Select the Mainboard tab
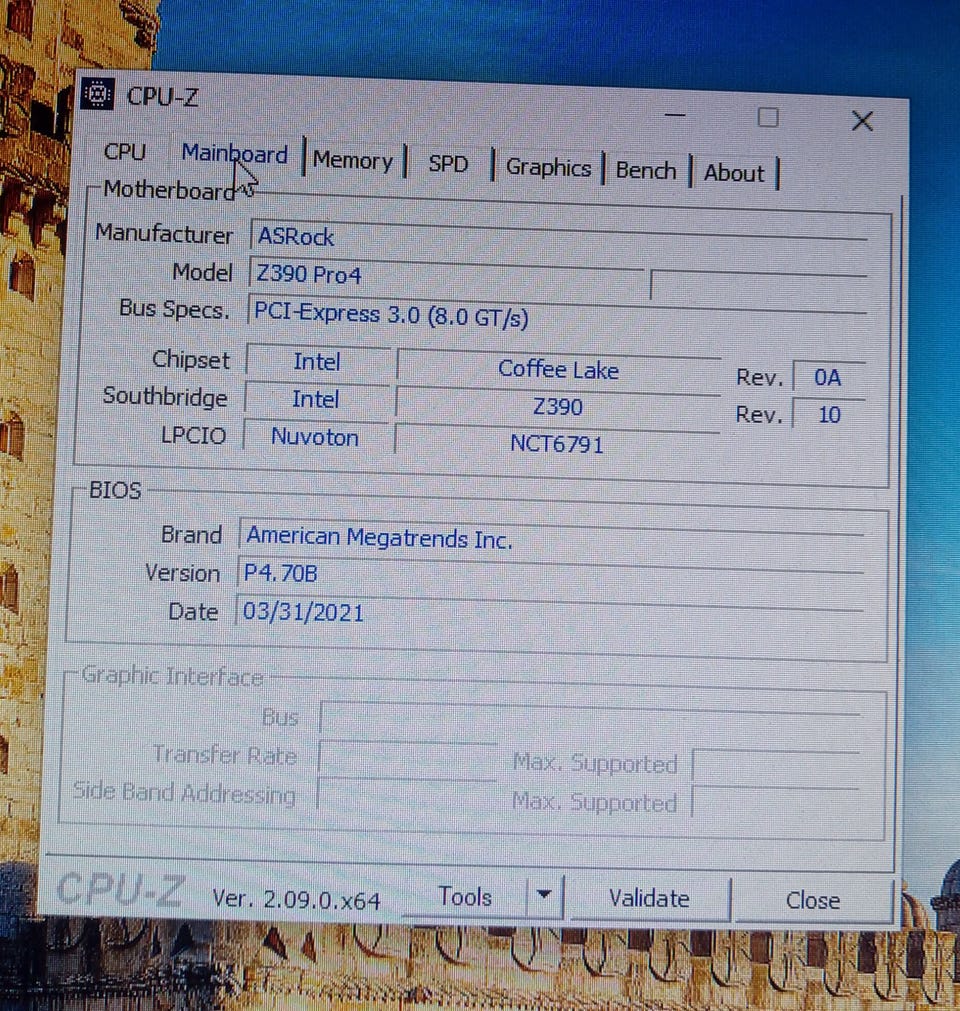 coord(235,154)
